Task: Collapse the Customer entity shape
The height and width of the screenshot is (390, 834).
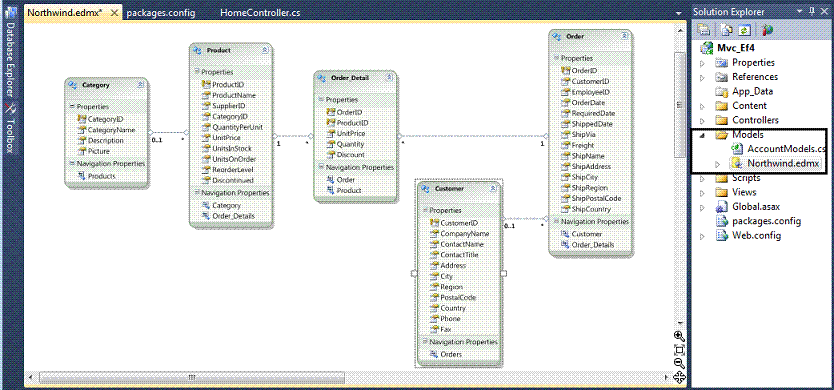Action: [x=493, y=188]
